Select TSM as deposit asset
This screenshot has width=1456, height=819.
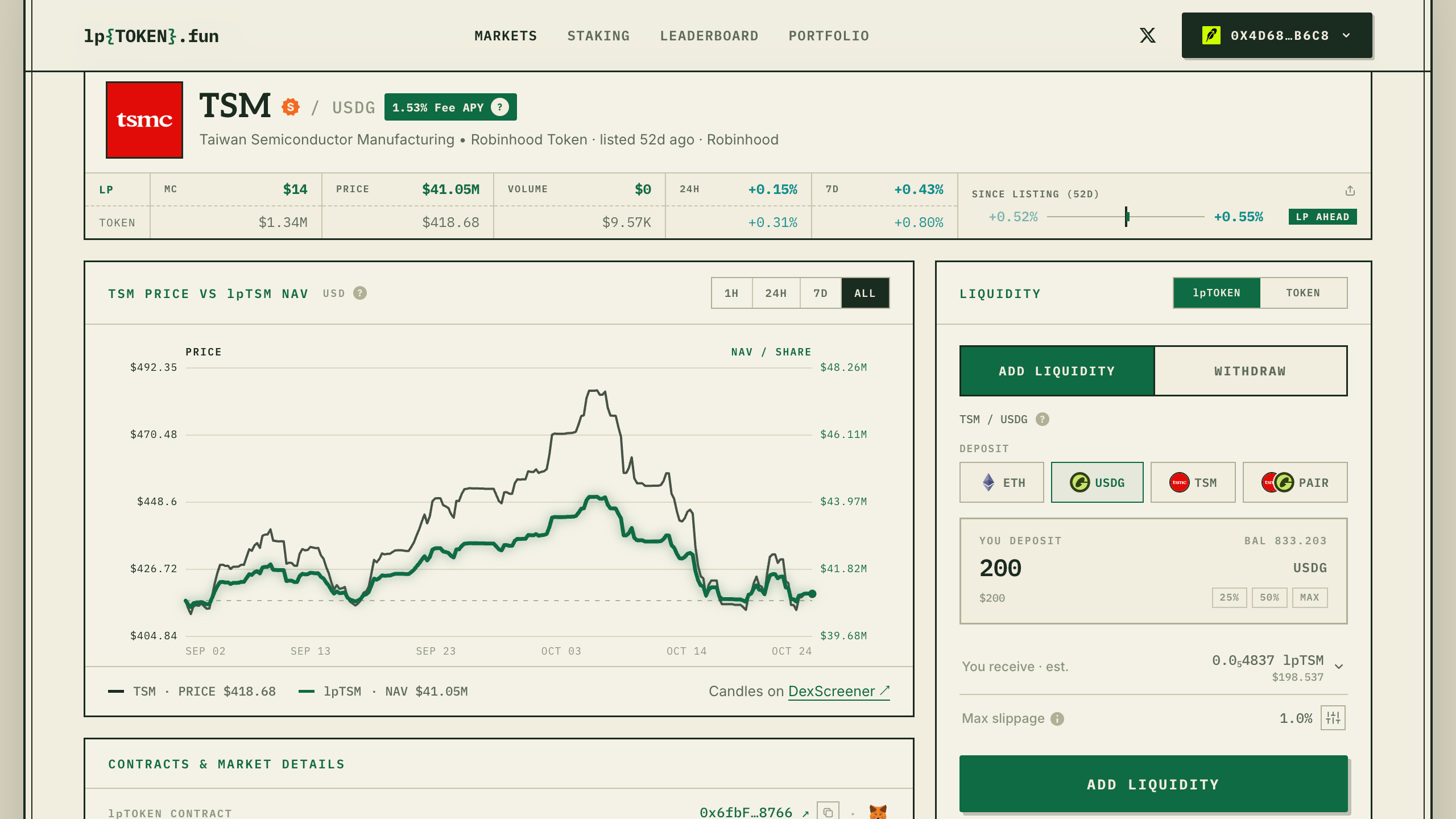click(1193, 482)
